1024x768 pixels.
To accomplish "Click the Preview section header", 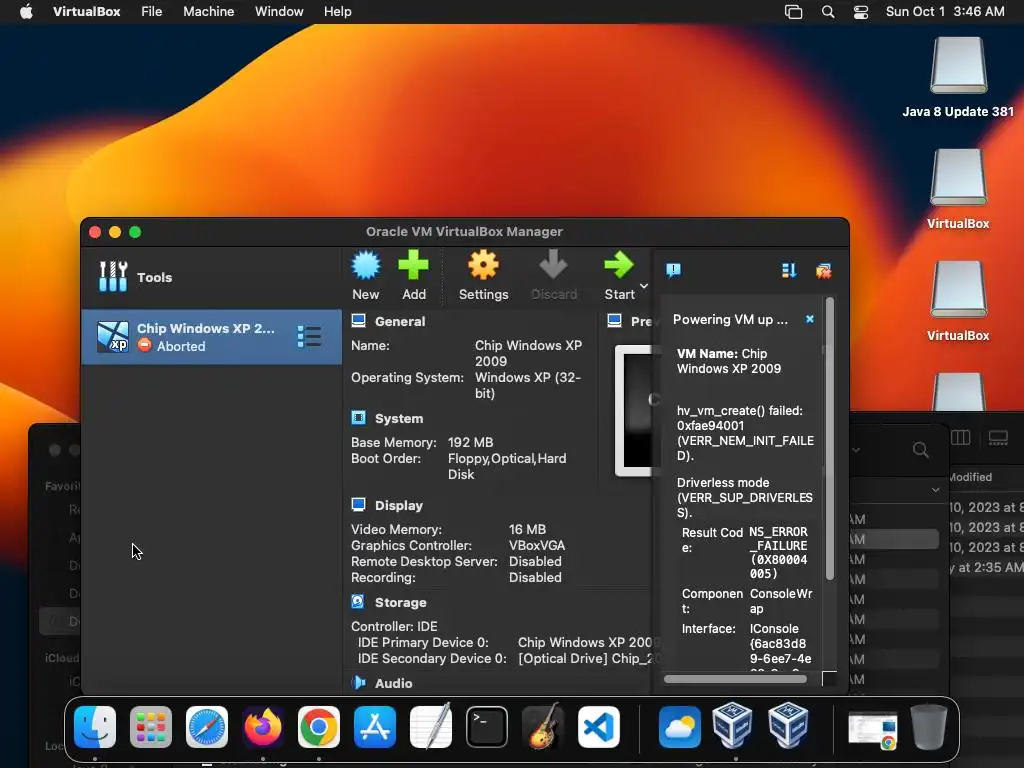I will [641, 321].
